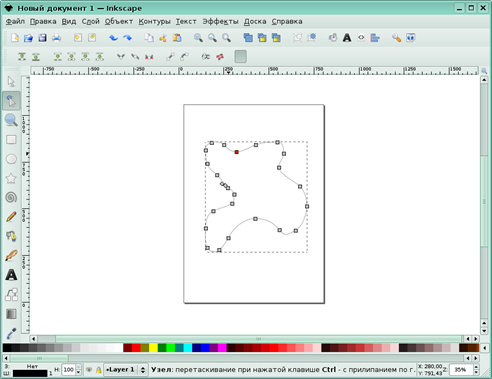This screenshot has width=492, height=379.
Task: Click the opacity input field showing 100
Action: 69,370
